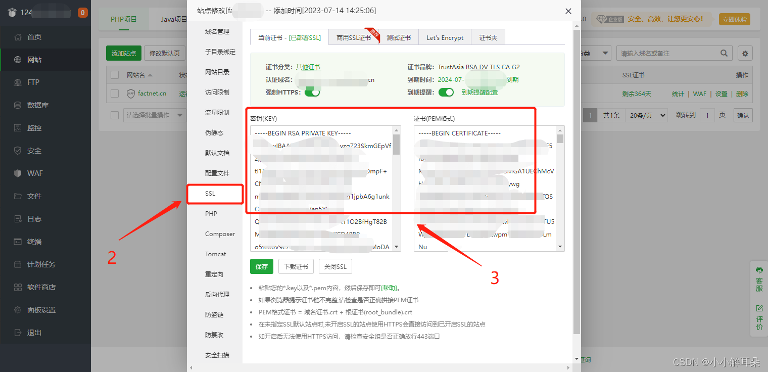Click the orange notification badge showing 0

[83, 13]
